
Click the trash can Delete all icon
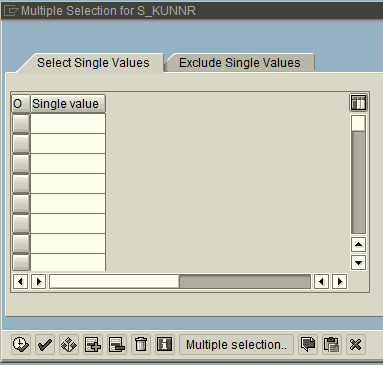click(141, 344)
